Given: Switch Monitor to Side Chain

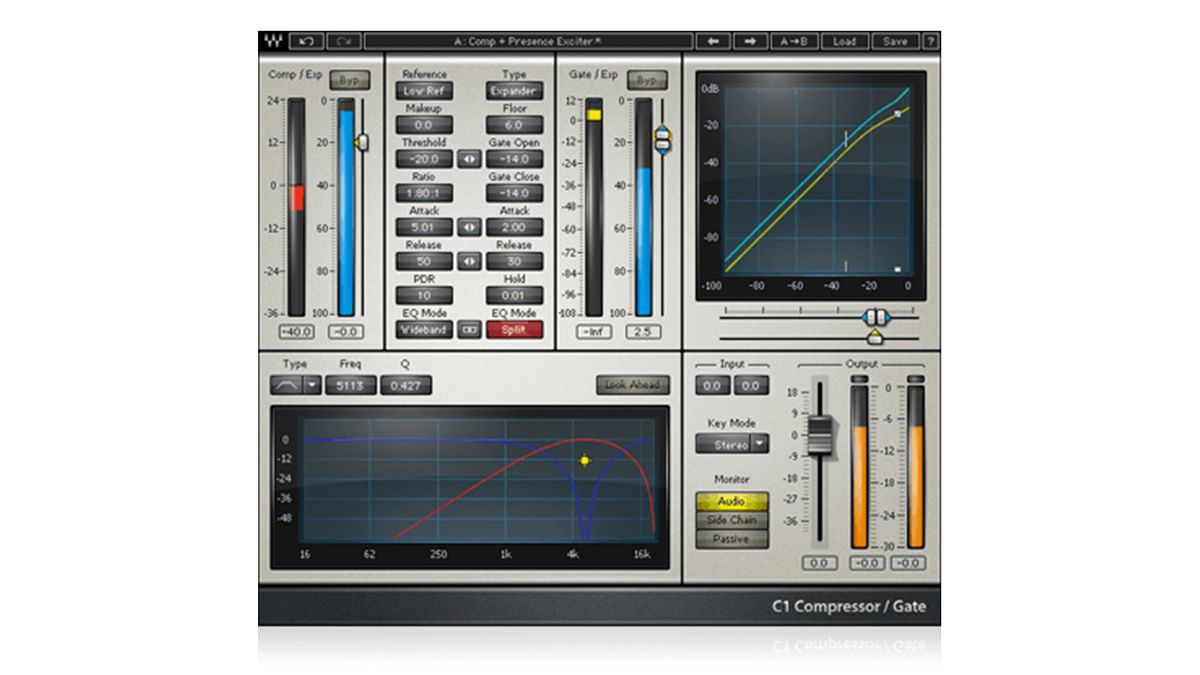Looking at the screenshot, I should 731,519.
